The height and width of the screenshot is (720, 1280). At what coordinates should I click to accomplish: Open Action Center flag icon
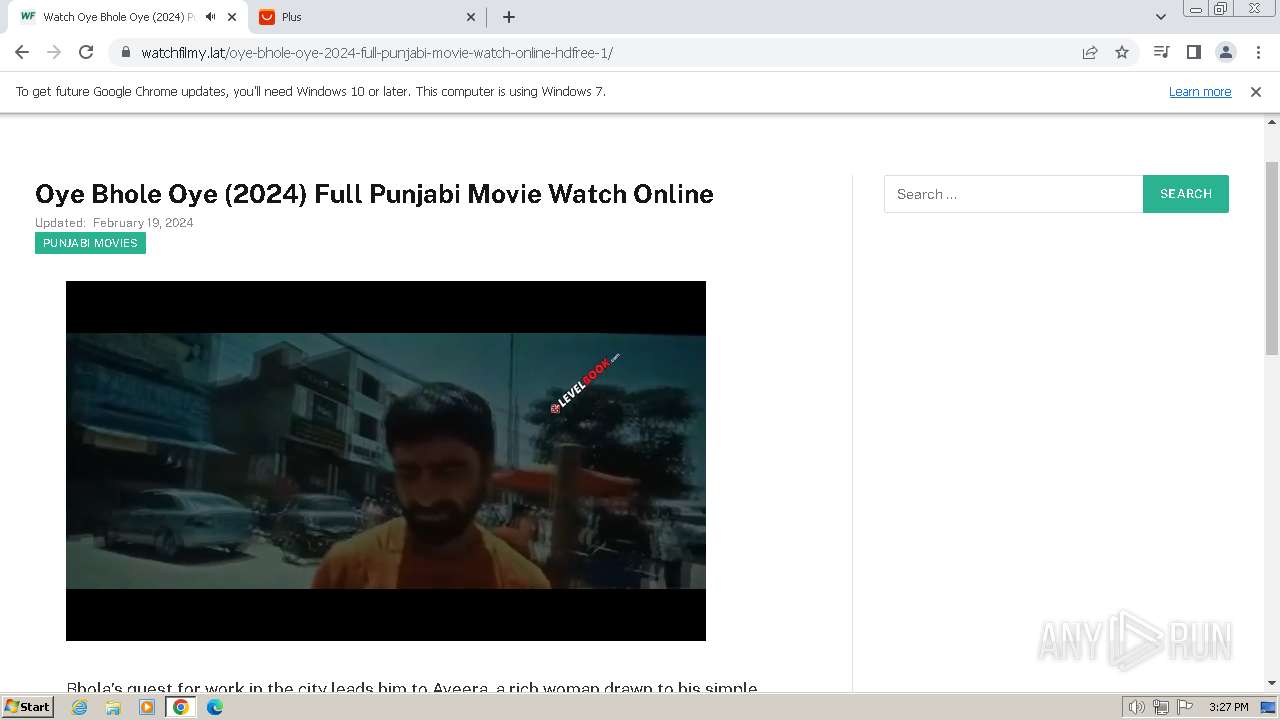[x=1185, y=707]
